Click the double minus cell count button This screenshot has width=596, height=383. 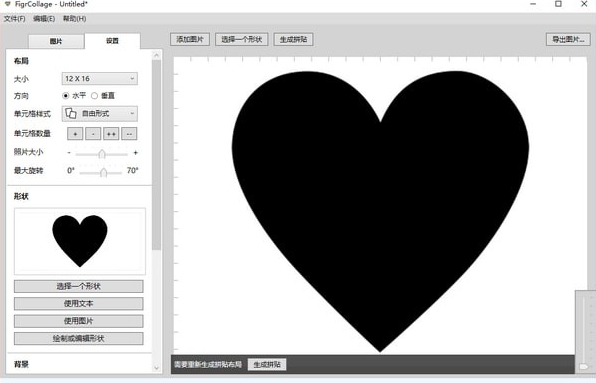(129, 134)
